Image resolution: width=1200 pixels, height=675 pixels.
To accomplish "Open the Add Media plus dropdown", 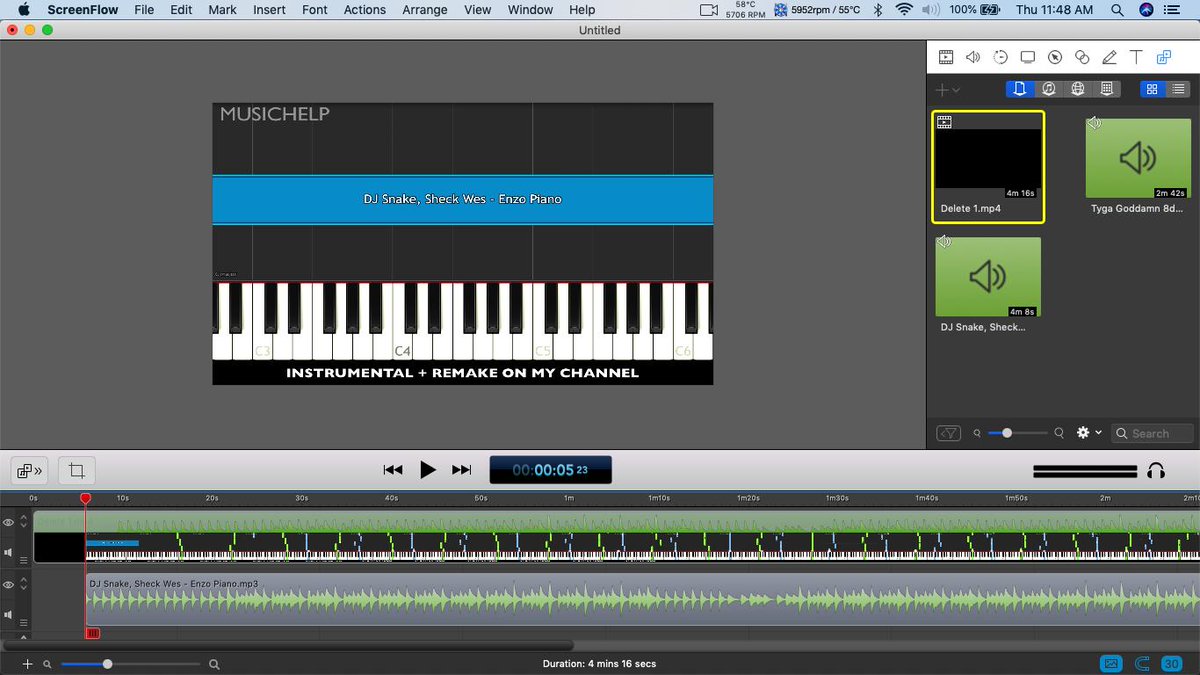I will click(x=948, y=90).
